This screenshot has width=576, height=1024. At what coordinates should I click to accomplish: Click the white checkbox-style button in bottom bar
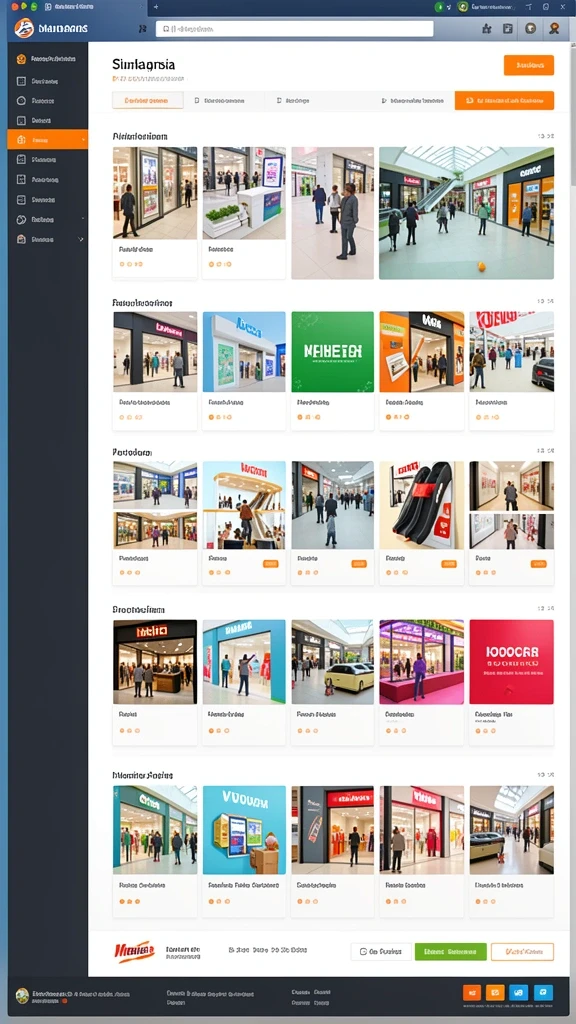381,952
